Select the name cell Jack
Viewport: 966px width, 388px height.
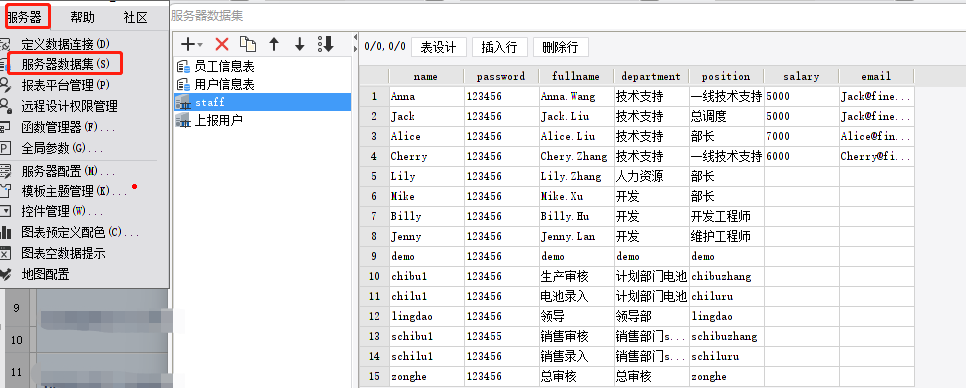tap(426, 116)
